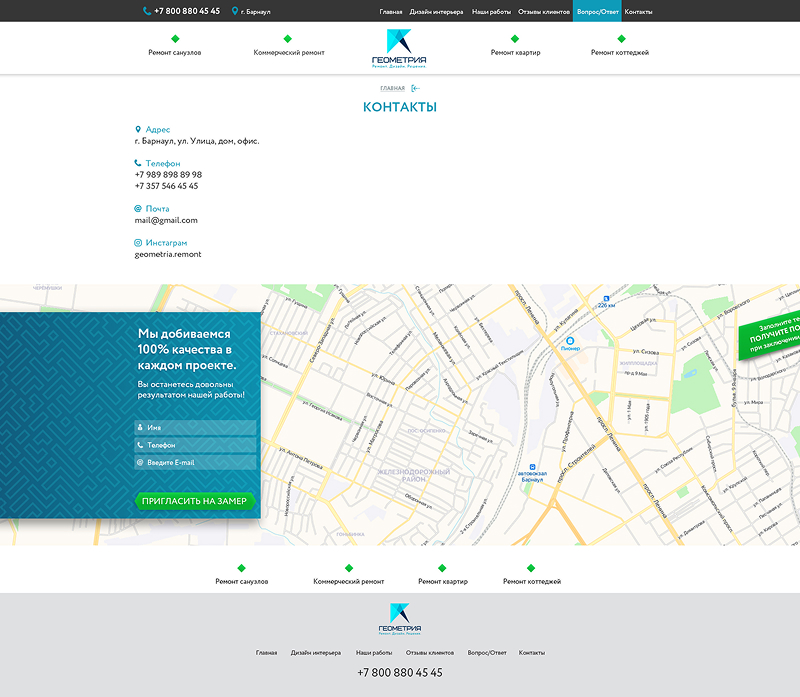The width and height of the screenshot is (800, 697).
Task: Select Вопрос/Ответ highlighted menu item
Action: pyautogui.click(x=597, y=11)
